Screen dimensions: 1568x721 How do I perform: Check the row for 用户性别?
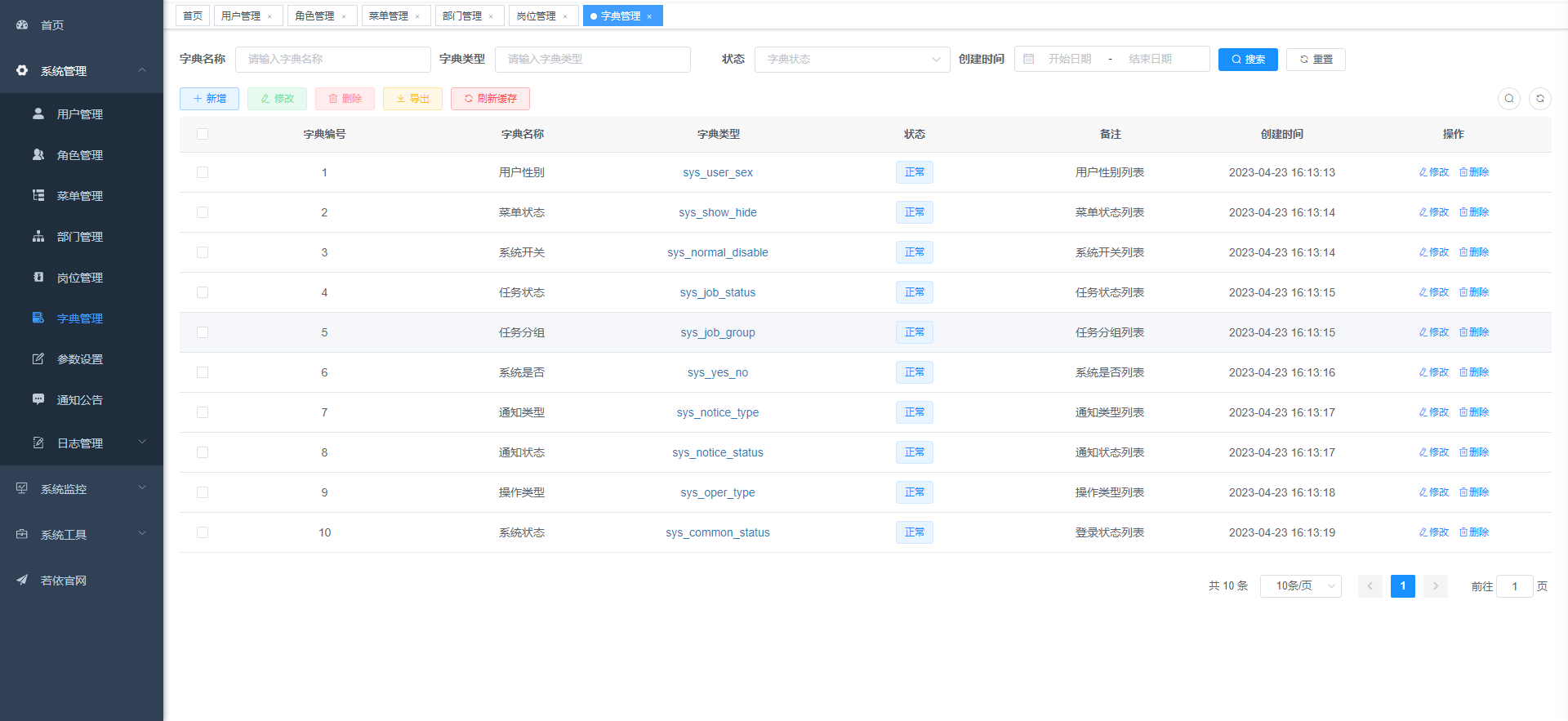(x=203, y=172)
